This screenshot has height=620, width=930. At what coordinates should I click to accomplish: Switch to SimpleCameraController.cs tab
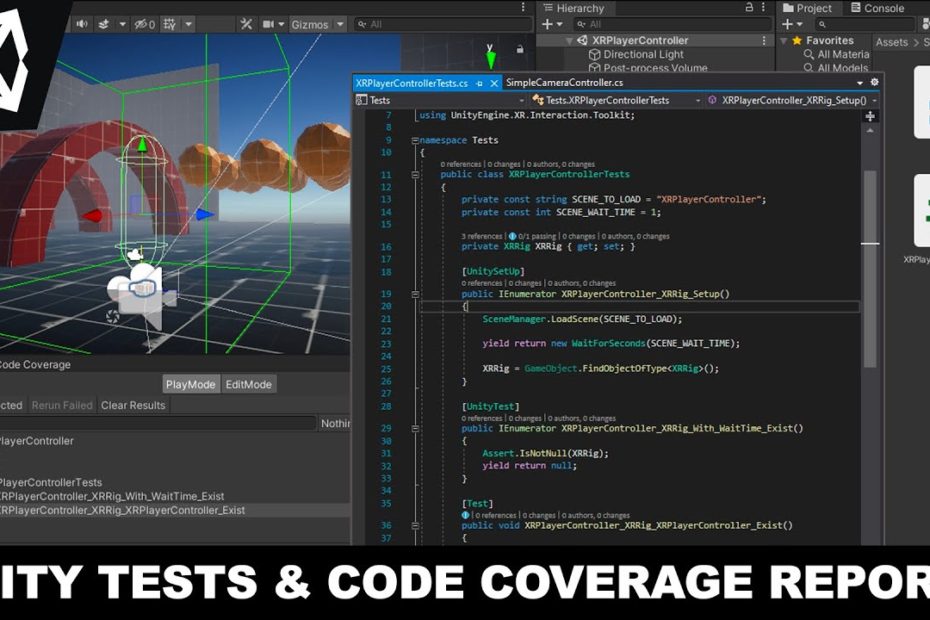click(x=564, y=82)
